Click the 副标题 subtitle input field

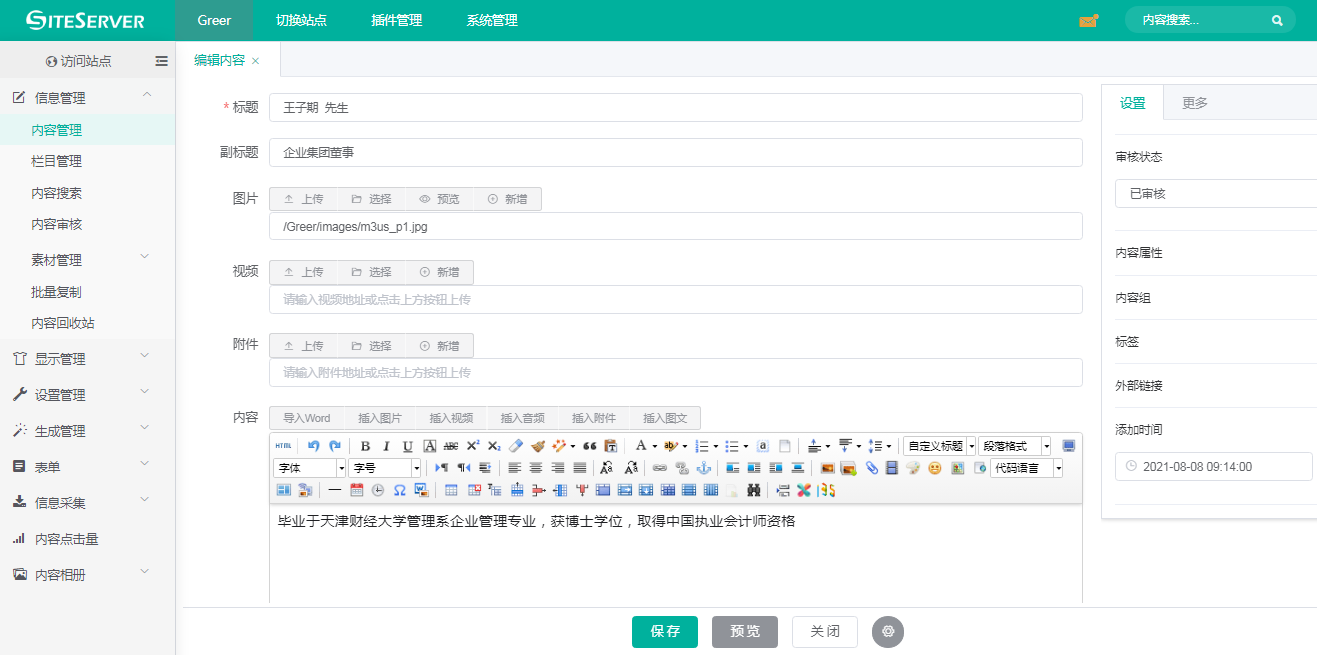click(x=675, y=153)
